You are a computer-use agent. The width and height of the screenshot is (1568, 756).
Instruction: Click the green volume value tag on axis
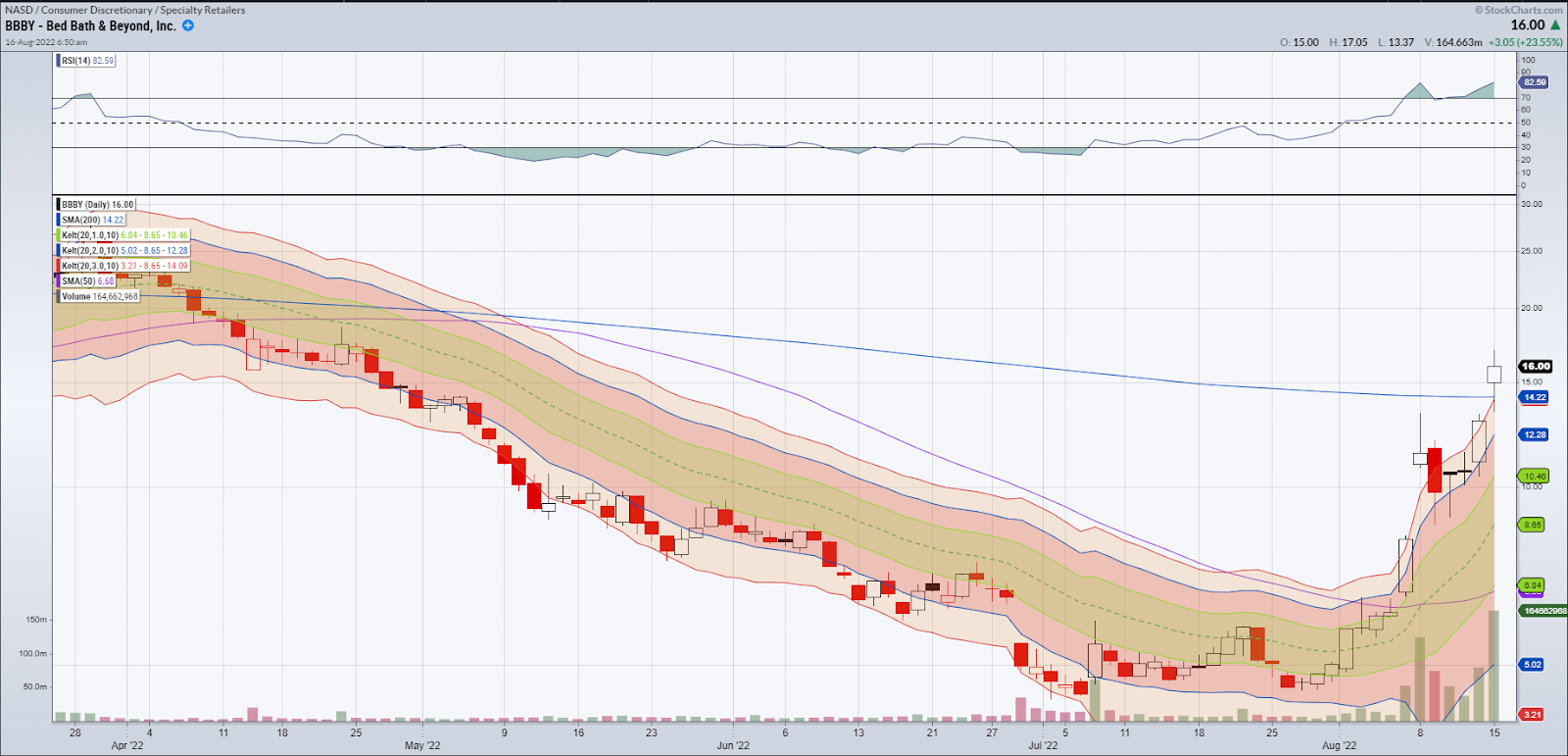1543,611
